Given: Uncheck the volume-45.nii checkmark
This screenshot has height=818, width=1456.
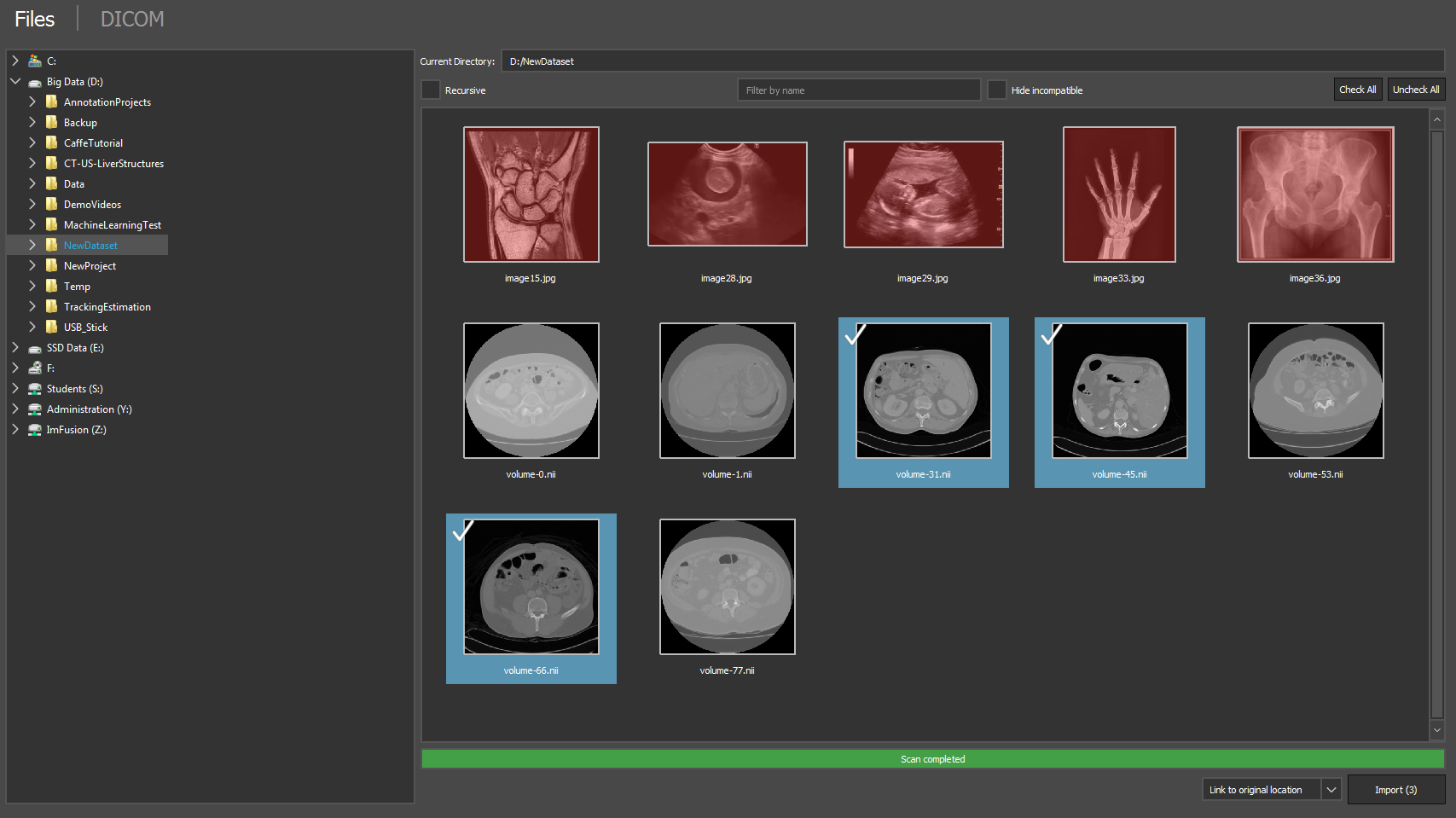Looking at the screenshot, I should [x=1052, y=334].
